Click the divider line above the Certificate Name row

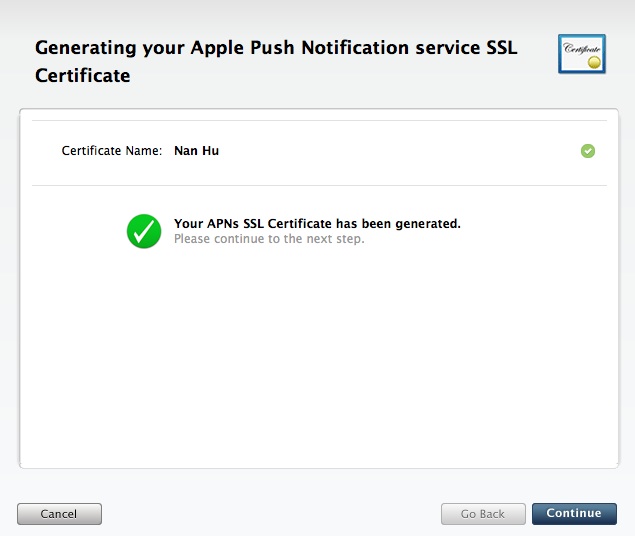(318, 121)
